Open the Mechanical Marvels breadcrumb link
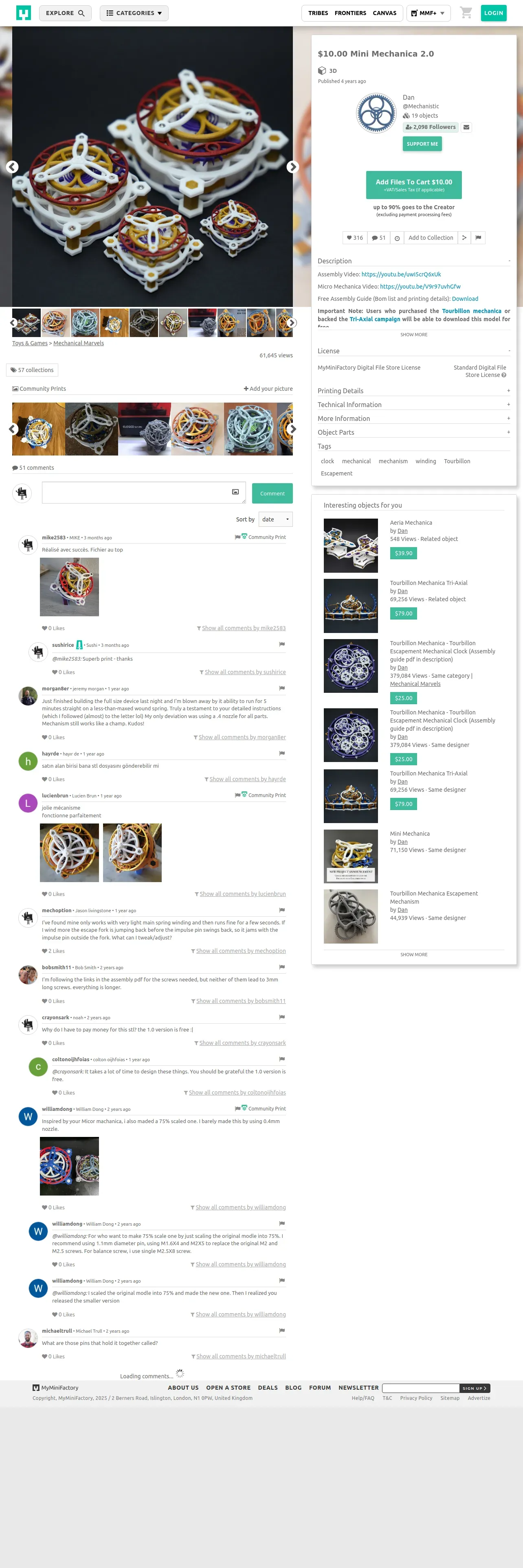The width and height of the screenshot is (523, 1568). point(79,343)
